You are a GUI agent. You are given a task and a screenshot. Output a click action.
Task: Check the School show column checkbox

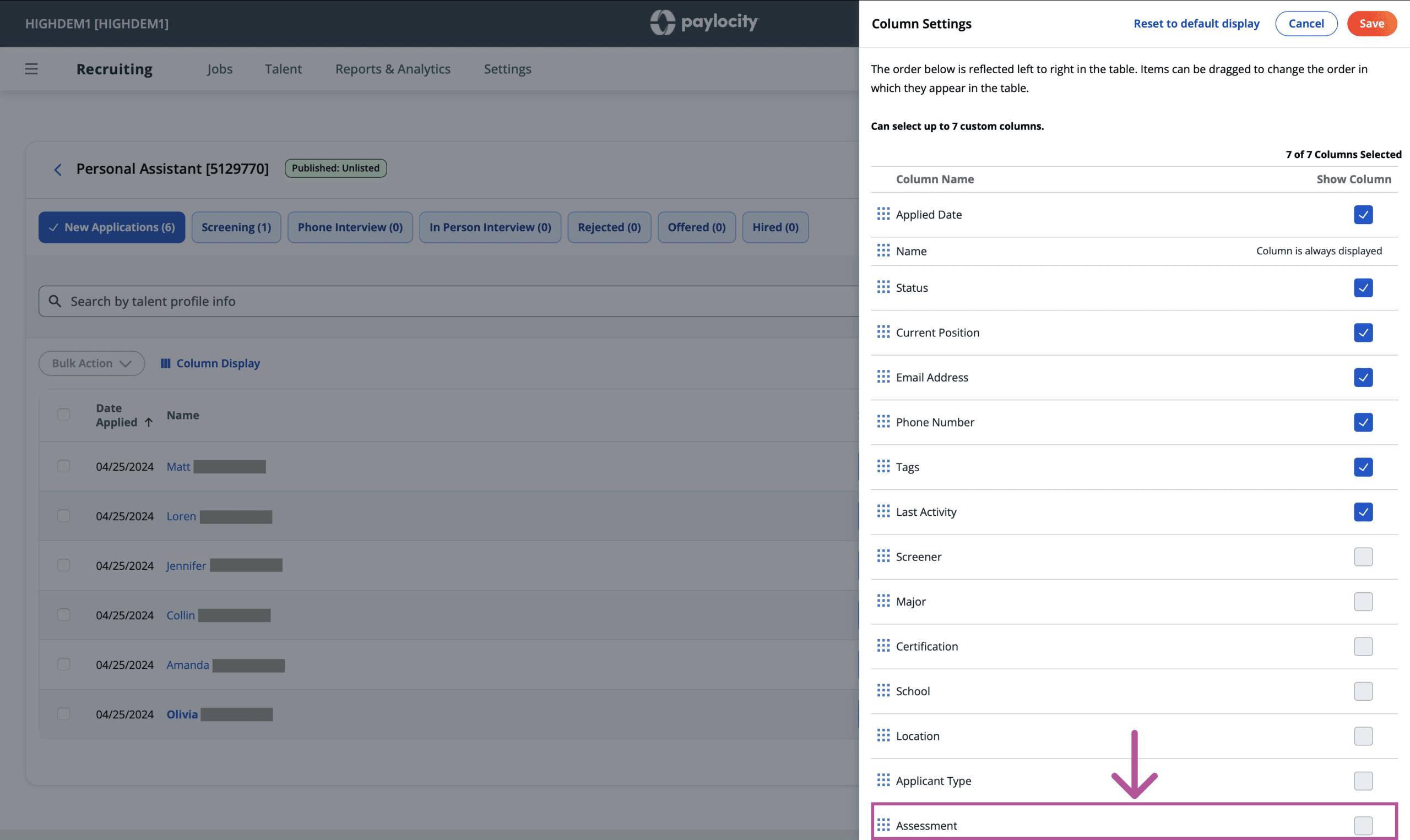(x=1363, y=691)
